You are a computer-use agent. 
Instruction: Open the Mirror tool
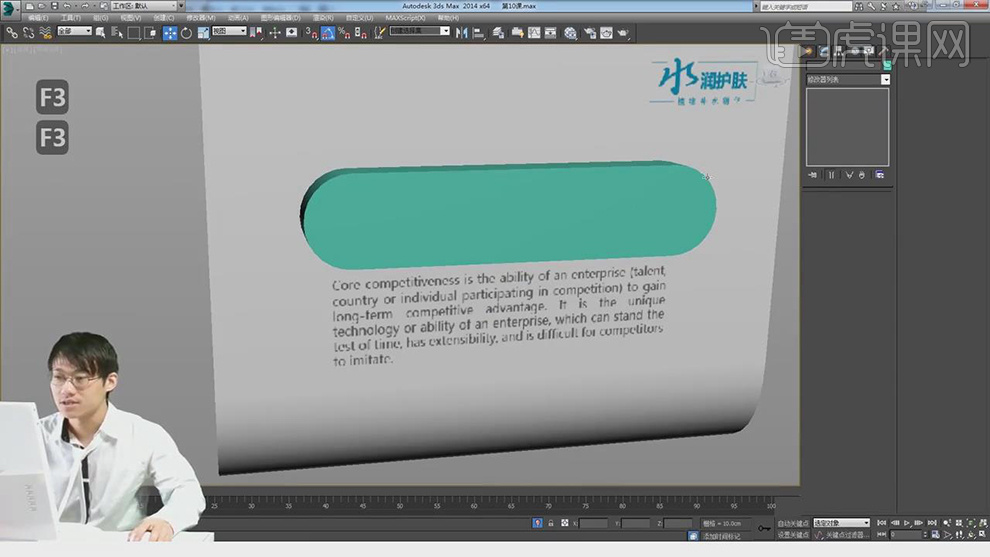462,32
